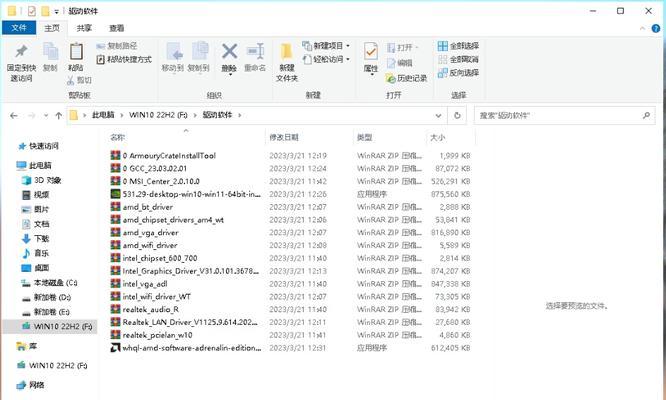Viewport: 666px width, 400px height.
Task: Click the Forward navigation arrow
Action: click(31, 115)
